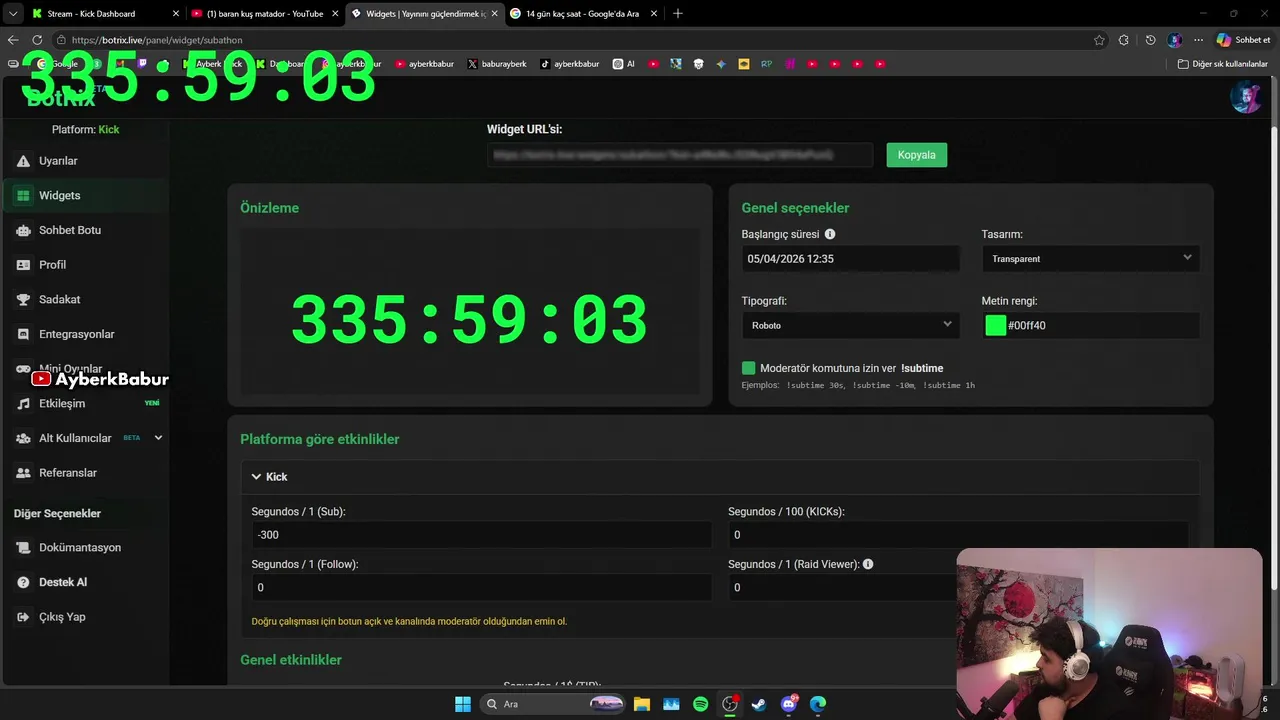Click the blurred Widget URL field
Viewport: 1280px width, 720px height.
(680, 155)
